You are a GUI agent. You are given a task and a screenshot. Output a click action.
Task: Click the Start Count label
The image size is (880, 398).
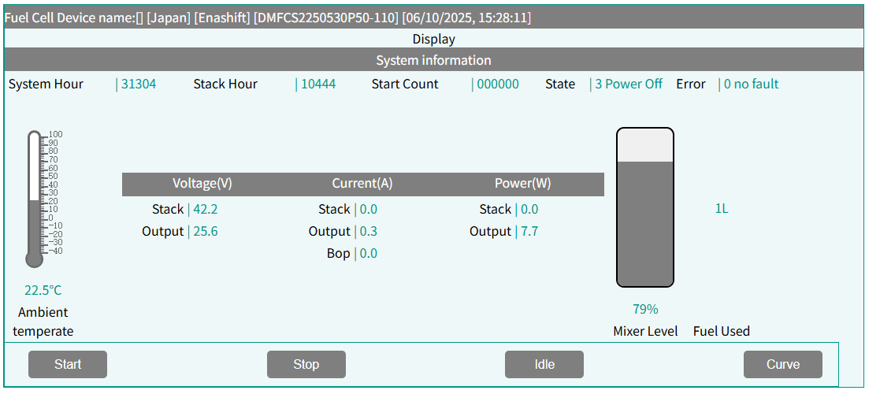click(405, 84)
